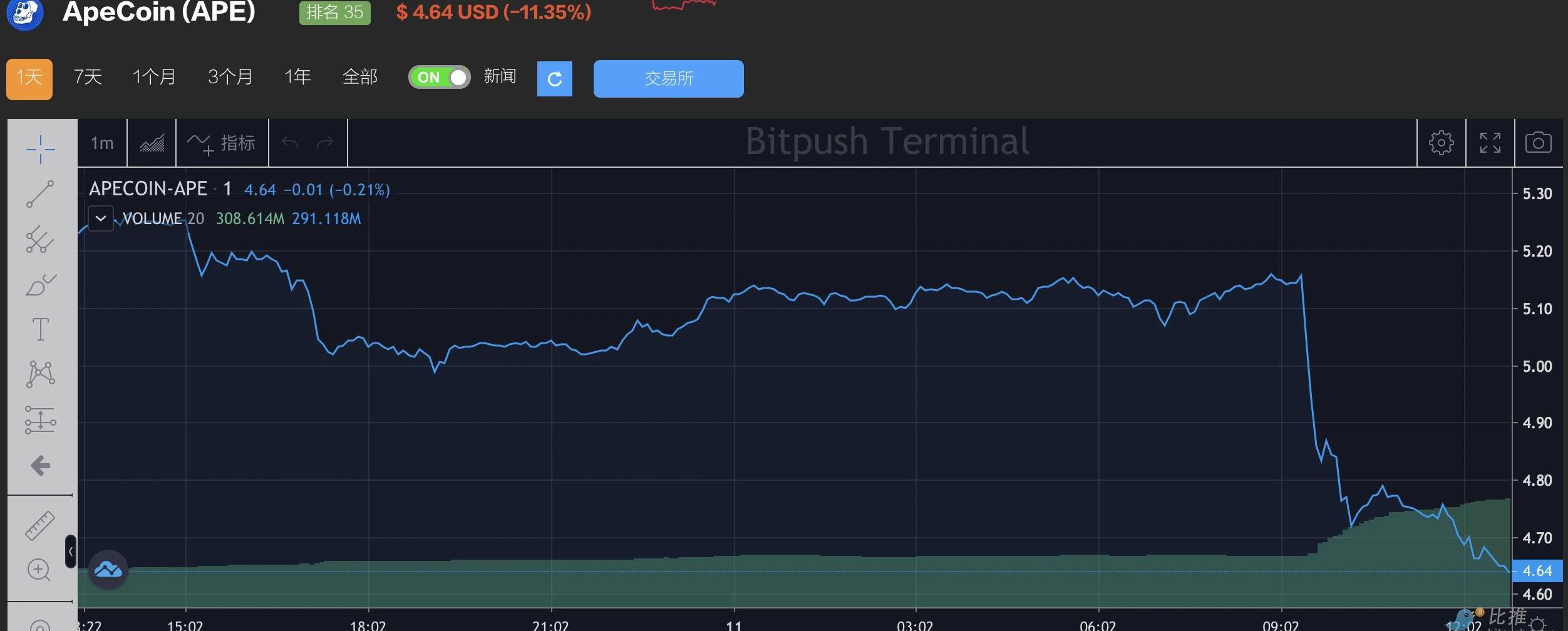Enter fullscreen chart mode
The image size is (1568, 631).
pos(1490,143)
